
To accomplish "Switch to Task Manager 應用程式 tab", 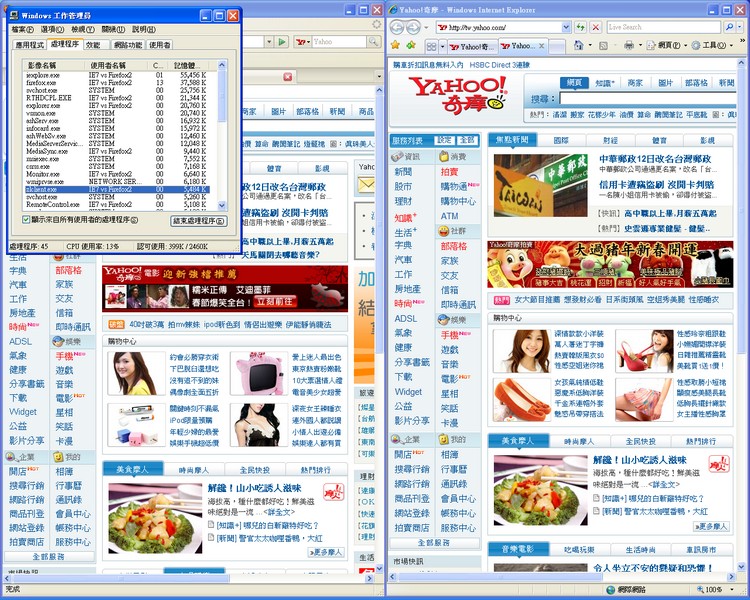I will [30, 45].
